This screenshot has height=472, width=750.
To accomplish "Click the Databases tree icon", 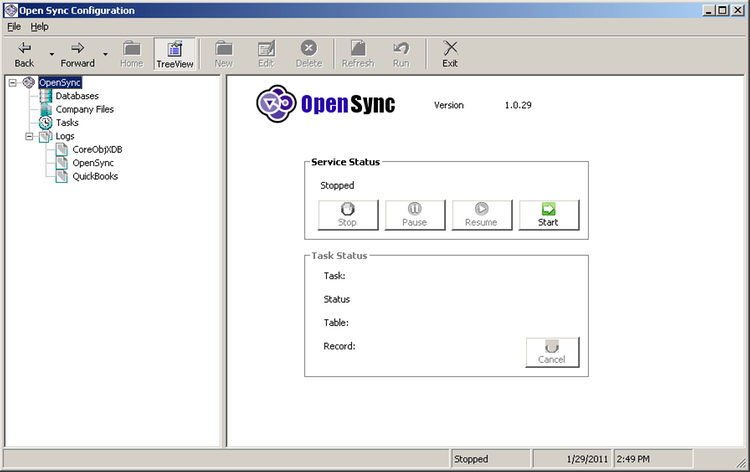I will pyautogui.click(x=45, y=96).
